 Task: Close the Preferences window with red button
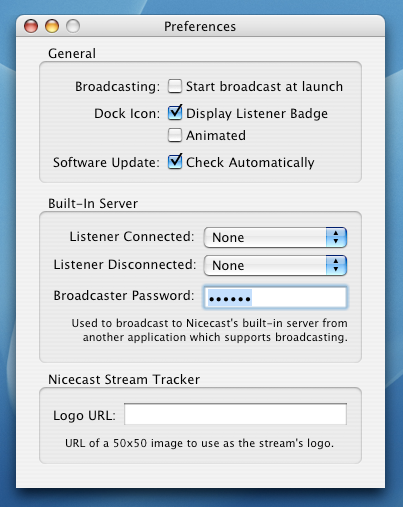(x=31, y=26)
